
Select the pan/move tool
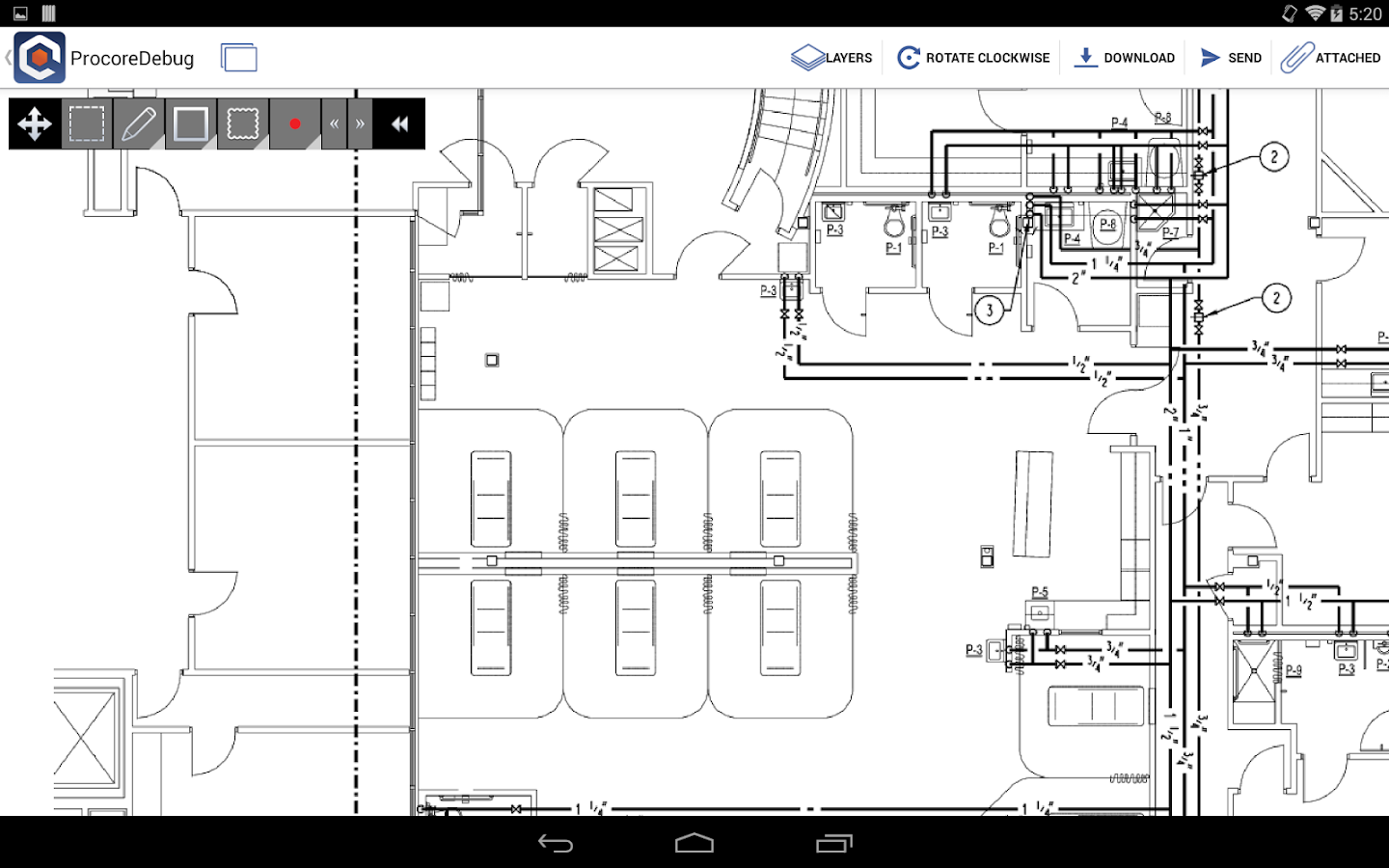tap(35, 123)
